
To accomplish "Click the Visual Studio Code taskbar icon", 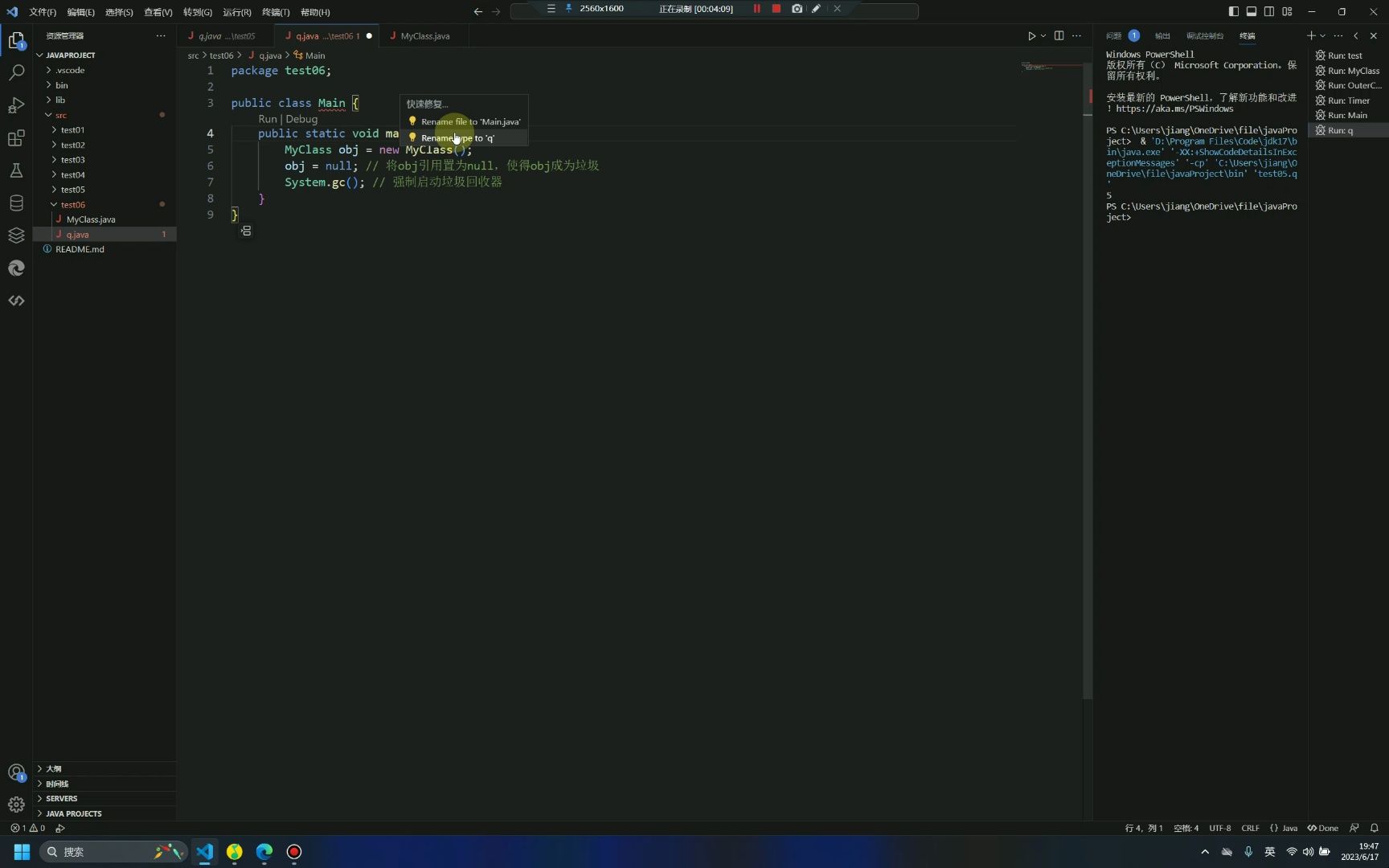I will pyautogui.click(x=205, y=852).
